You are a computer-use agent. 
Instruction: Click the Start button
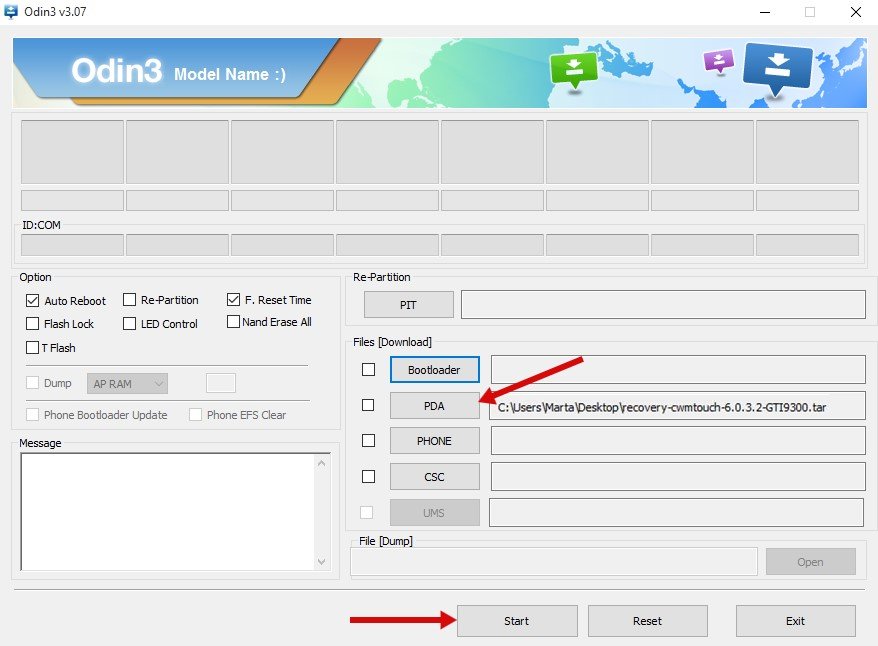[x=517, y=621]
